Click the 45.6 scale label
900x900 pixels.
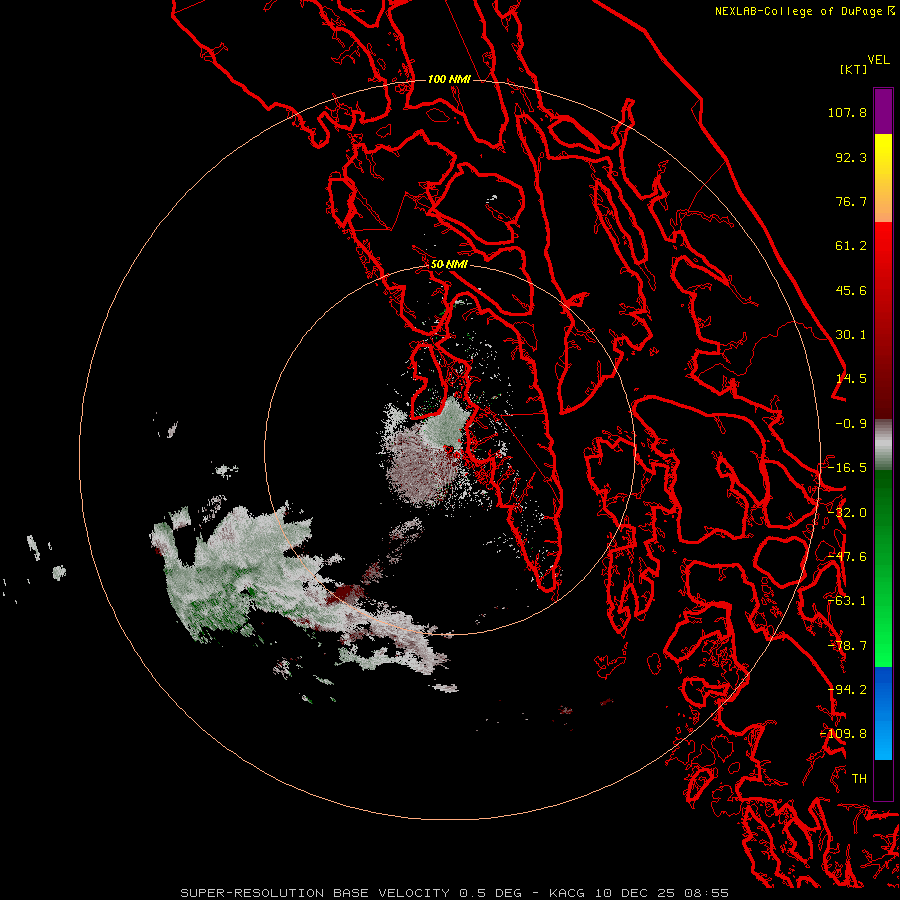tap(851, 290)
